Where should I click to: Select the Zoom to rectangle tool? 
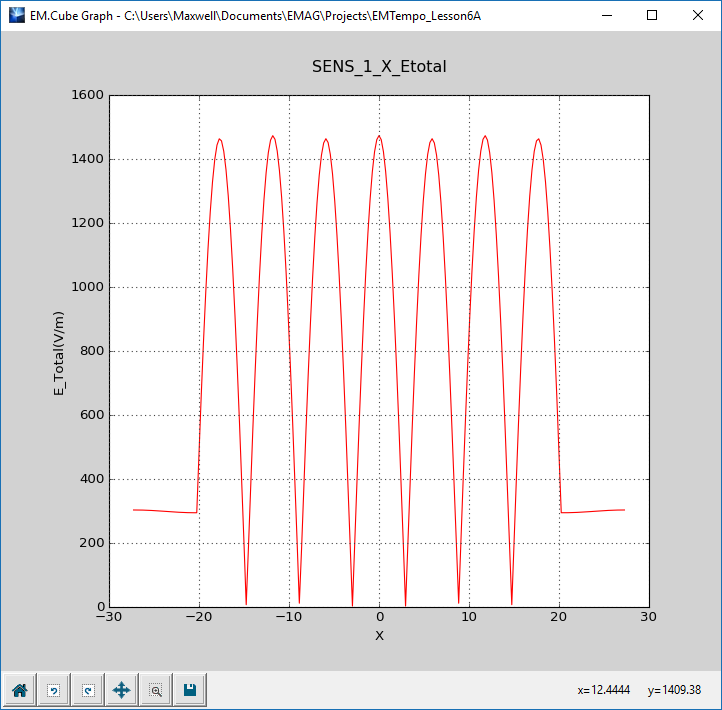click(x=155, y=689)
